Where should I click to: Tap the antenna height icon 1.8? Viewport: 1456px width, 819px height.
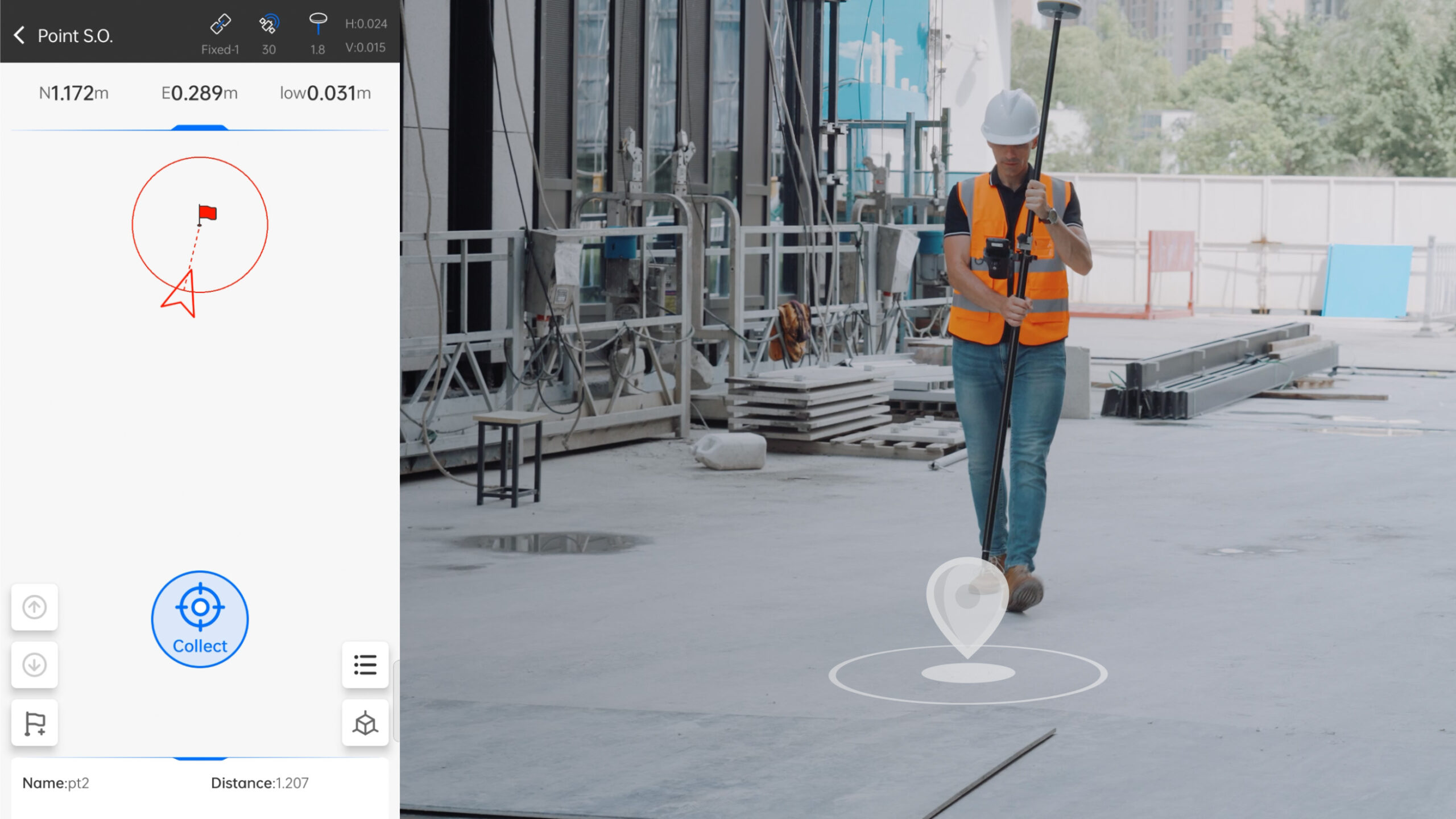(318, 25)
